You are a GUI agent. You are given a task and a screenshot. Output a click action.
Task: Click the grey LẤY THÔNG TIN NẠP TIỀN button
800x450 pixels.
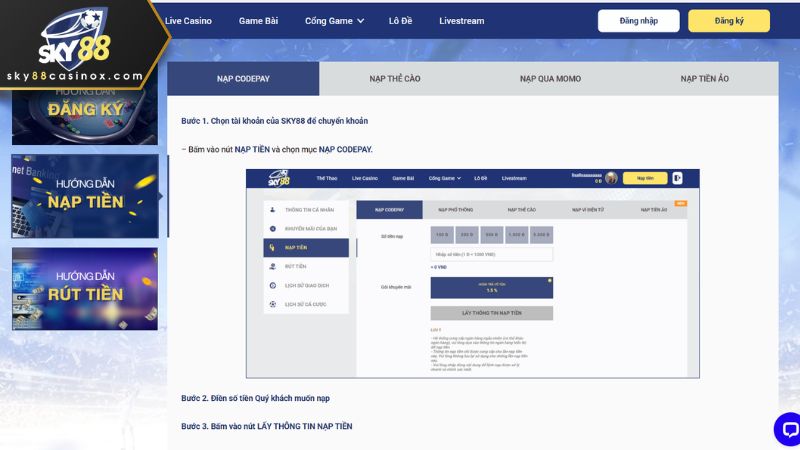(x=492, y=313)
